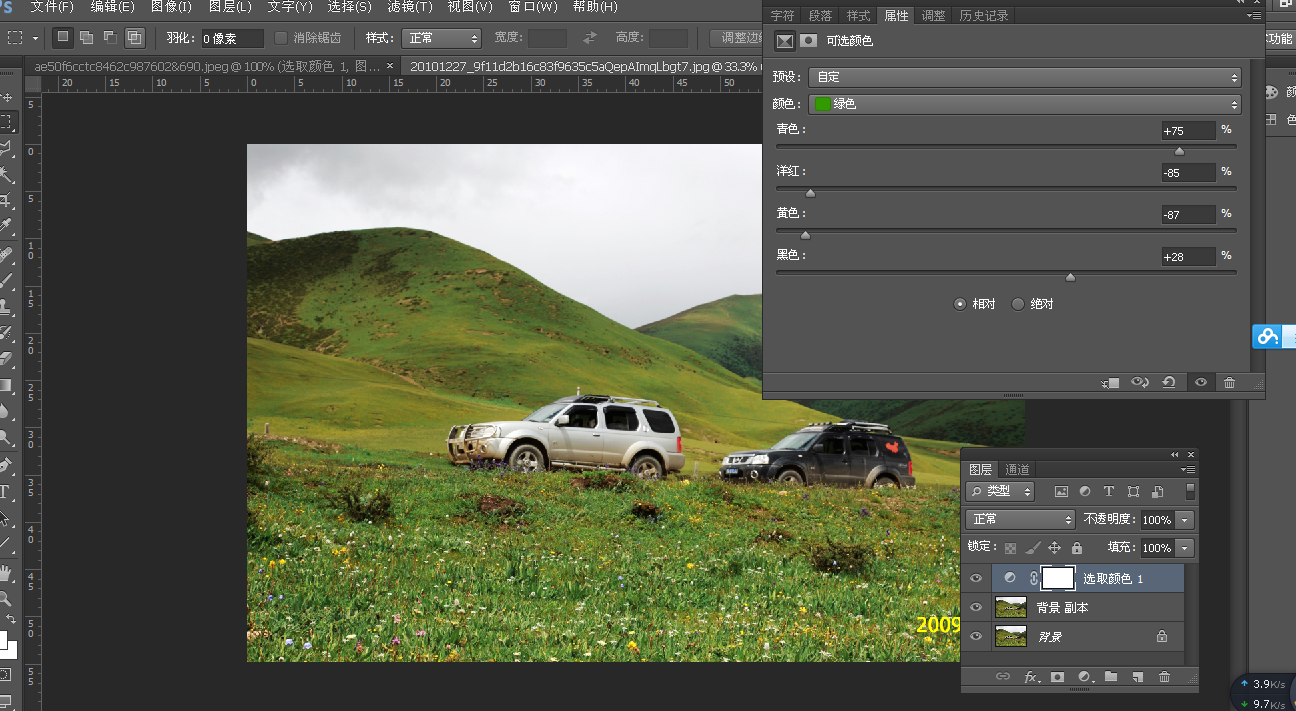1296x711 pixels.
Task: Select the Magic Wand tool
Action: (6, 175)
